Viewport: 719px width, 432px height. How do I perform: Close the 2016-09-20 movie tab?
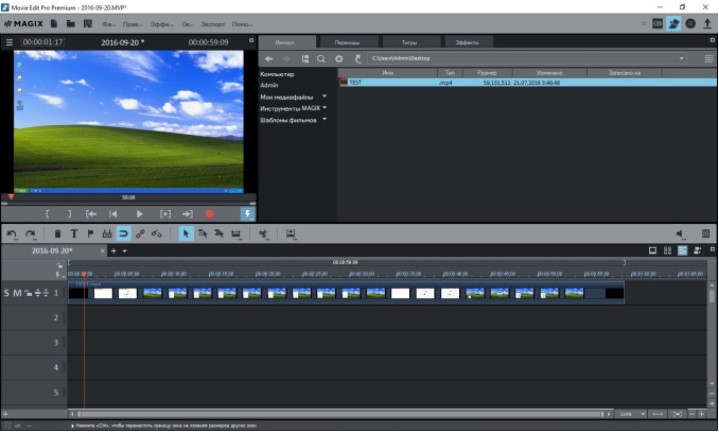102,251
